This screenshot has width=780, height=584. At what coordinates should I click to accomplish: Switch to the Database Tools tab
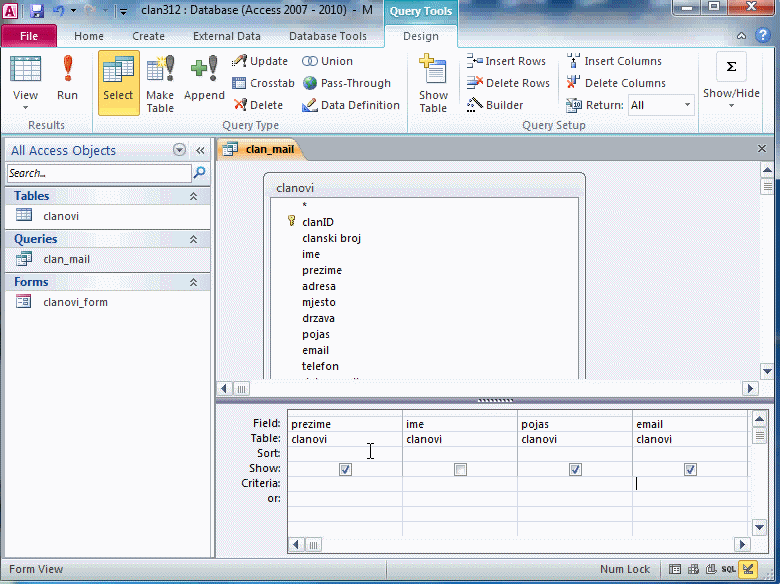327,36
